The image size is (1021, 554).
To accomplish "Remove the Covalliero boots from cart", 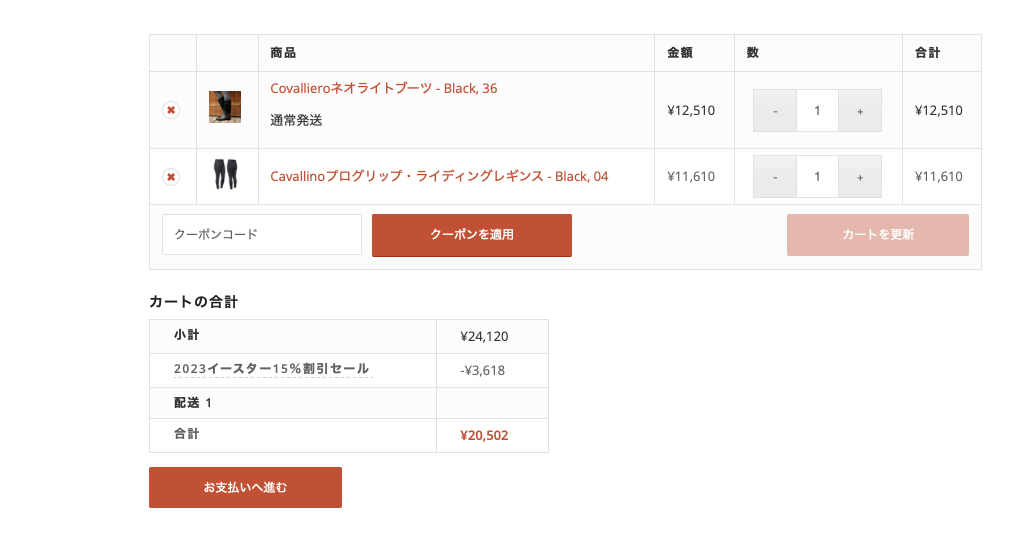I will [x=171, y=110].
